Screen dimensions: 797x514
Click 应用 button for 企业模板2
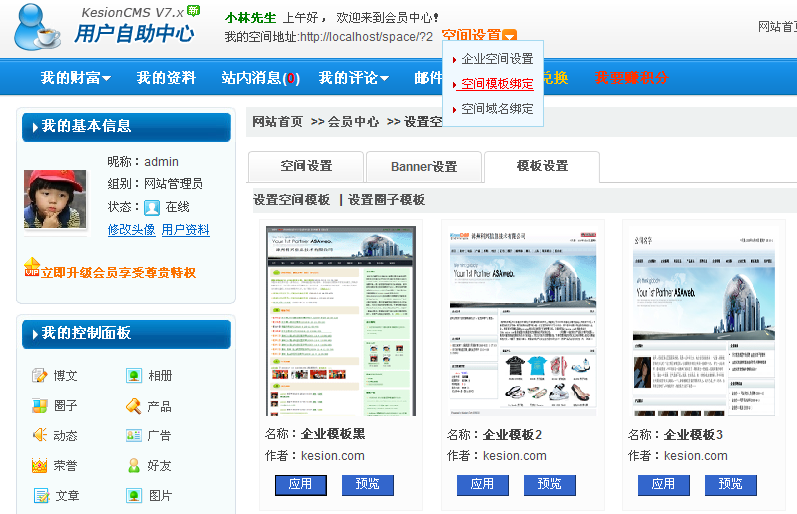pos(482,485)
